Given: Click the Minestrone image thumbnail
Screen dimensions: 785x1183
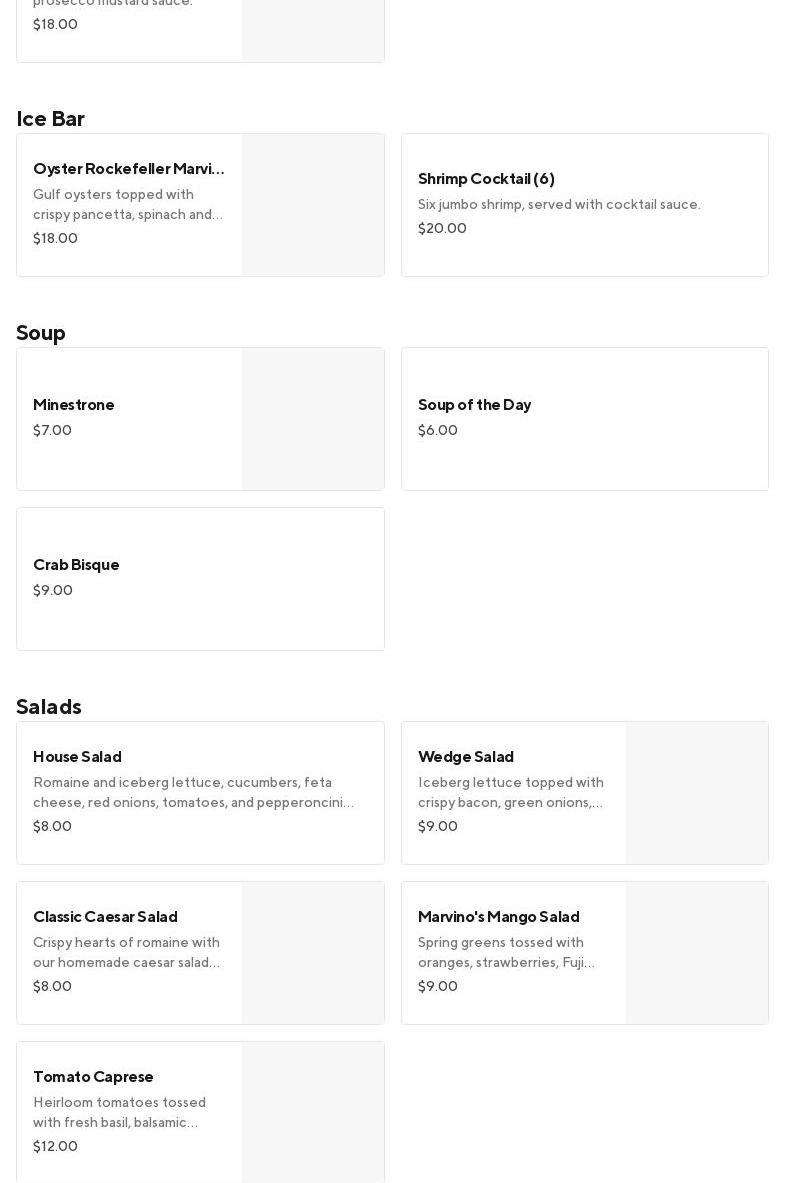Looking at the screenshot, I should [313, 419].
